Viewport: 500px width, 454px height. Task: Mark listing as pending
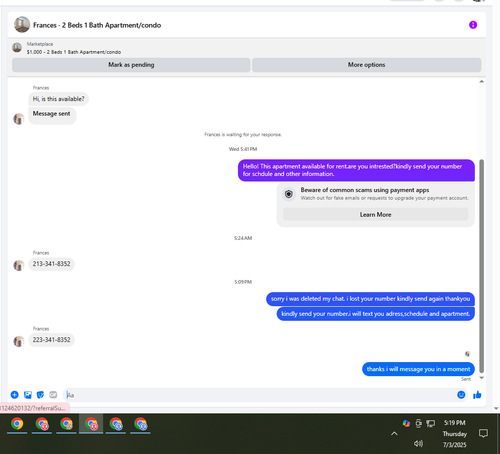pyautogui.click(x=131, y=65)
